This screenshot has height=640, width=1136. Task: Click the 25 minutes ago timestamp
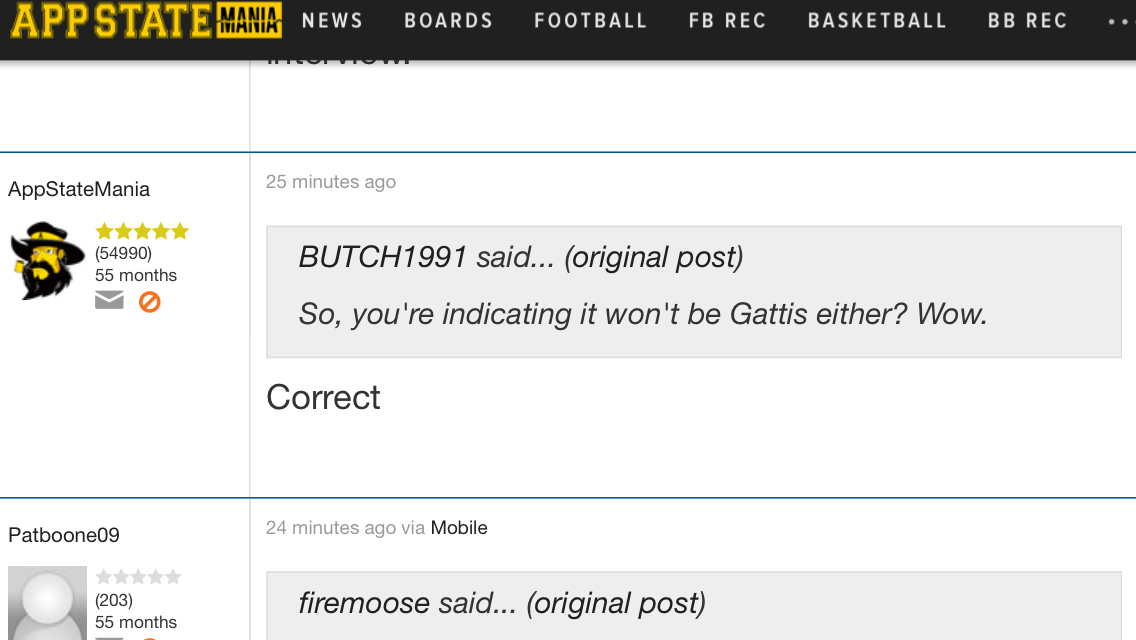[331, 182]
